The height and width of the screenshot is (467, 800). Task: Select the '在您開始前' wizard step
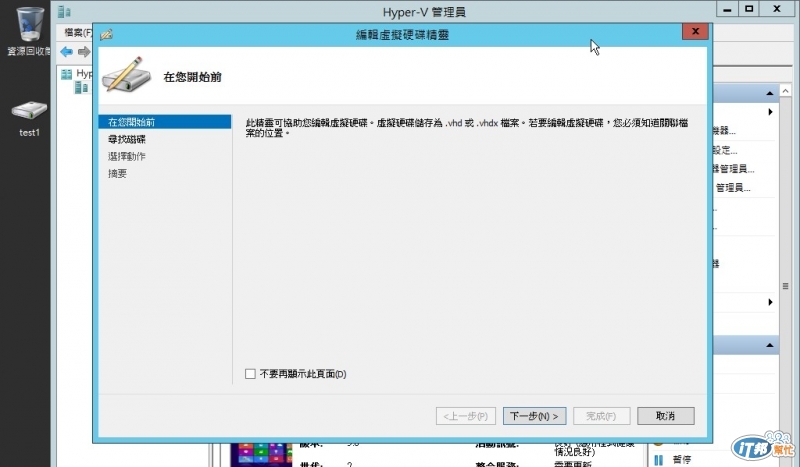pyautogui.click(x=164, y=122)
